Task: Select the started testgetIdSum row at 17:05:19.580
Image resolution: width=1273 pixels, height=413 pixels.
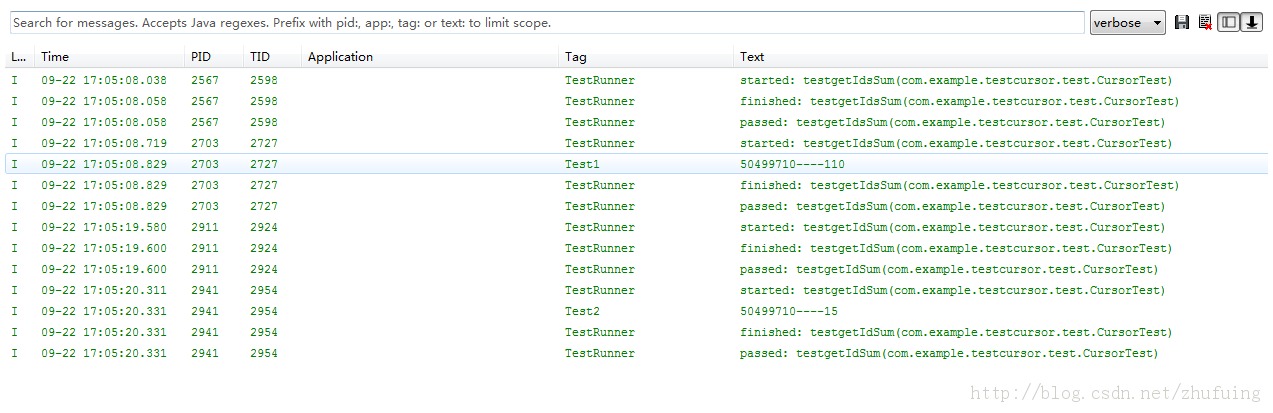Action: coord(637,227)
